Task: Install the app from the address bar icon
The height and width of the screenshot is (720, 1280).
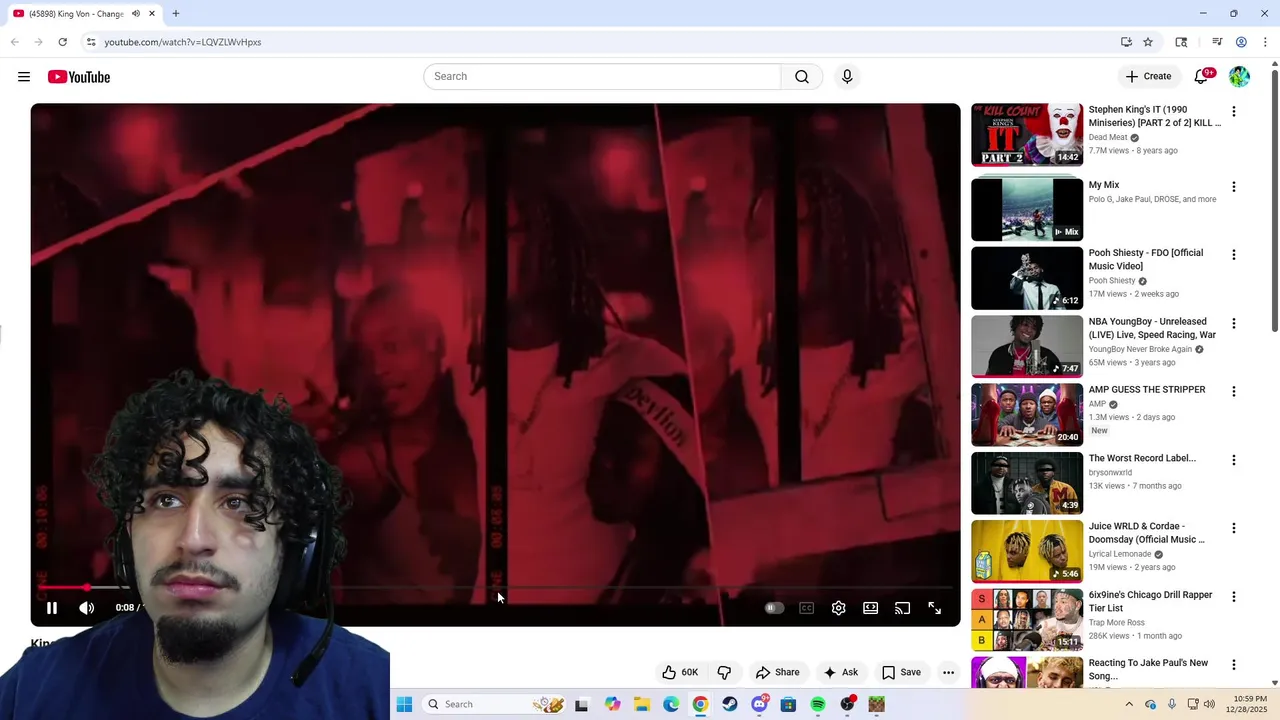Action: click(1126, 42)
